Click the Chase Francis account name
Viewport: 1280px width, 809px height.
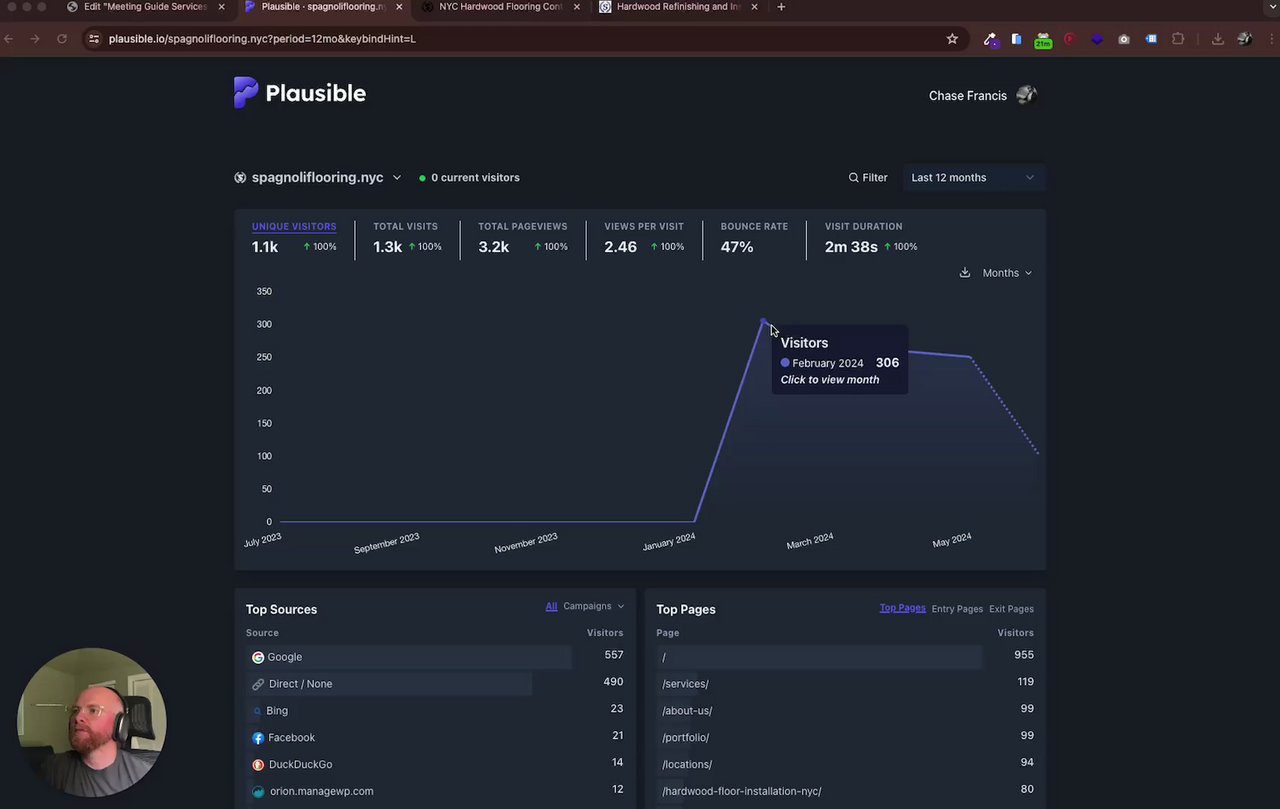point(967,96)
